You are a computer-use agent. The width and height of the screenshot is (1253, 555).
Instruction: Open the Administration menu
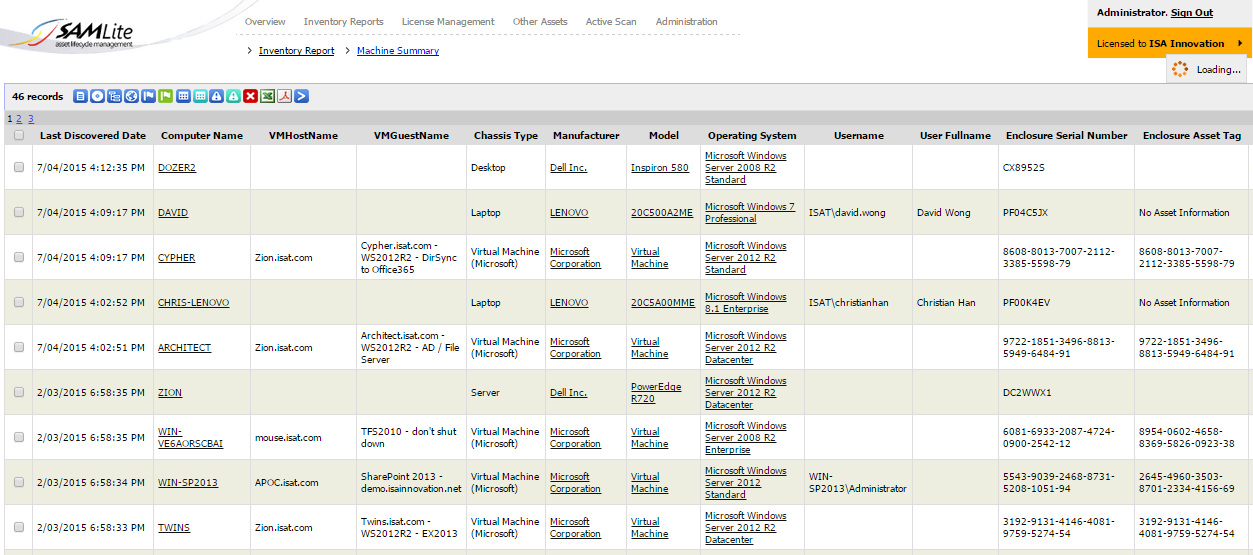pyautogui.click(x=686, y=21)
